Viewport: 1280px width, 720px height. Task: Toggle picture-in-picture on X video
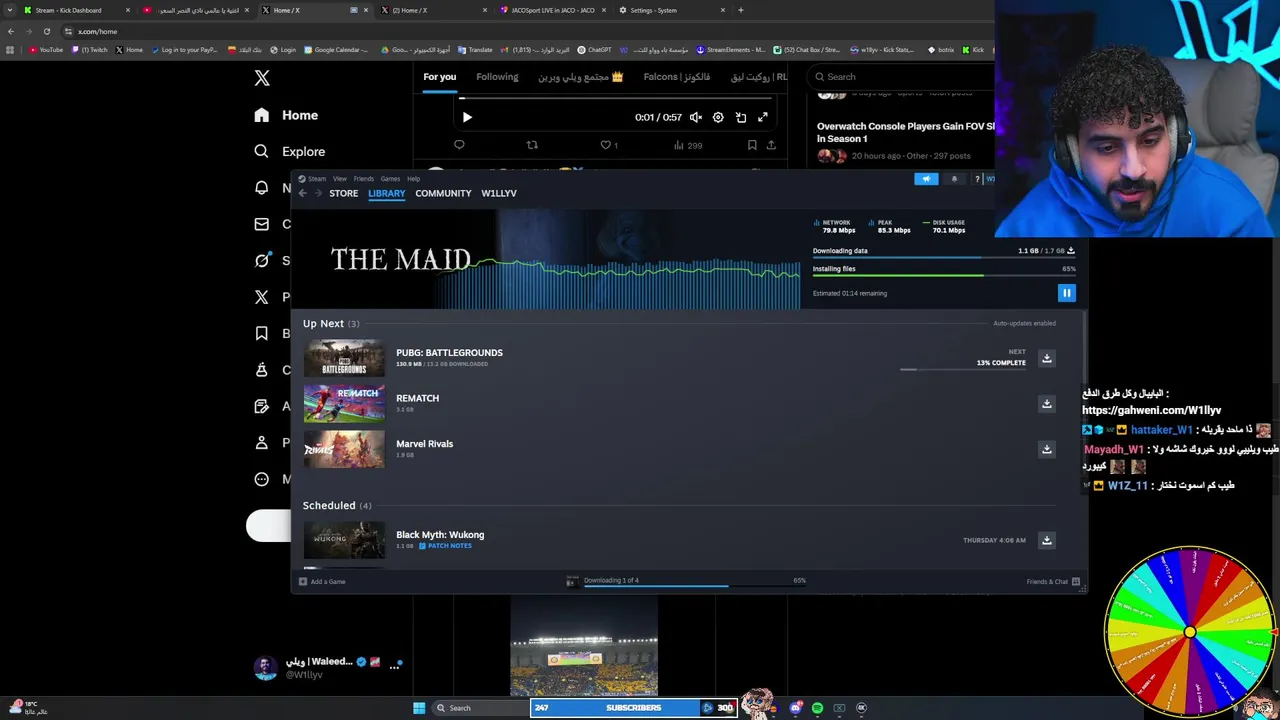(x=741, y=117)
